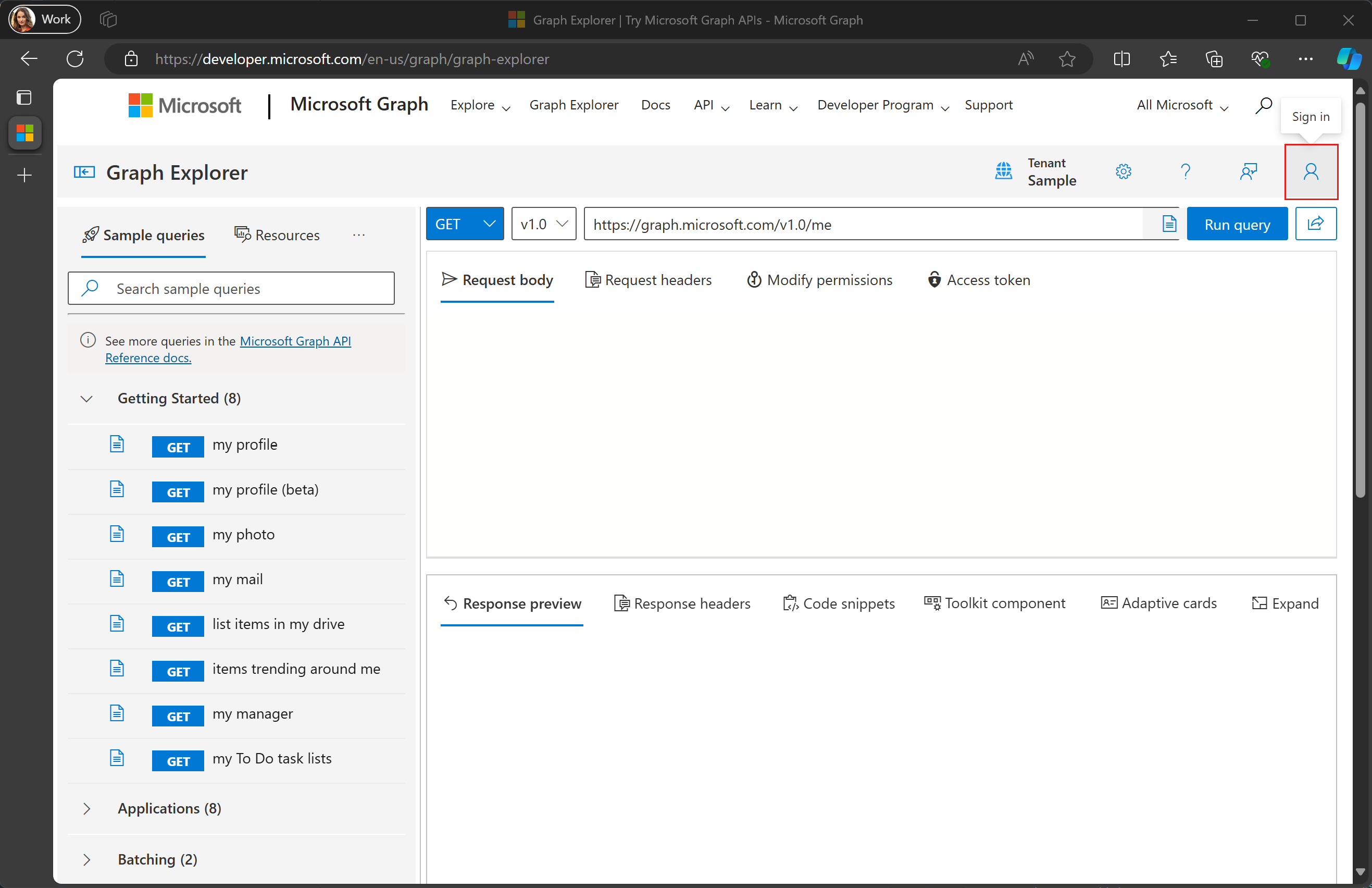Click the sign-in user profile icon
This screenshot has width=1372, height=888.
[1310, 171]
